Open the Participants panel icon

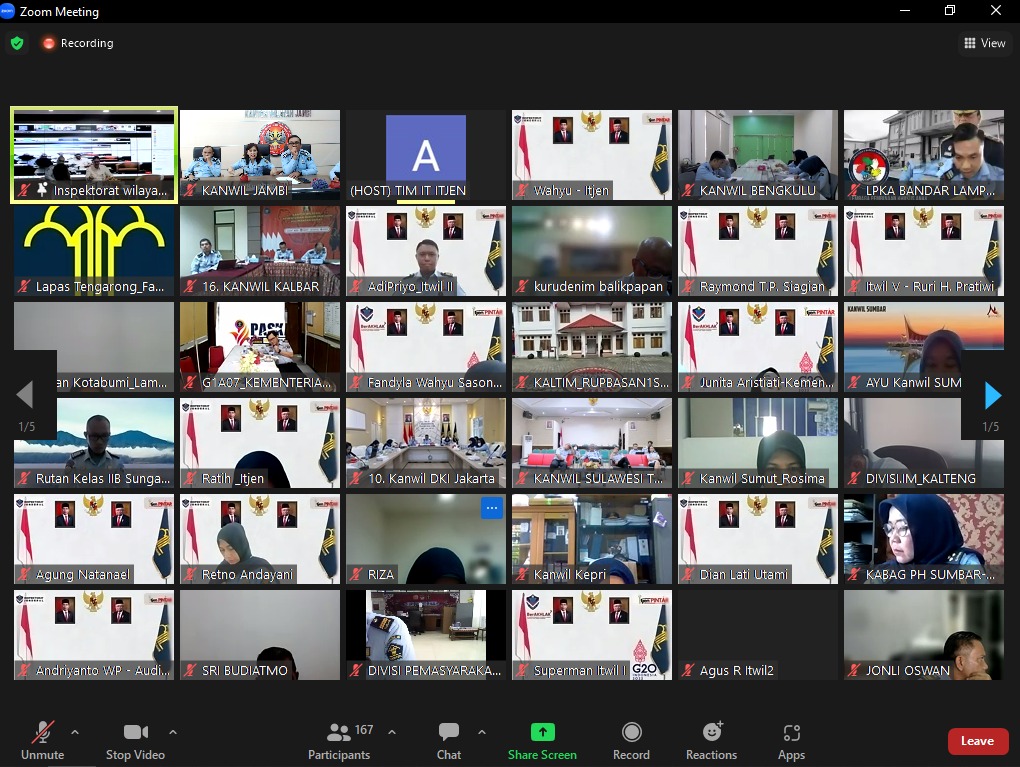[339, 733]
